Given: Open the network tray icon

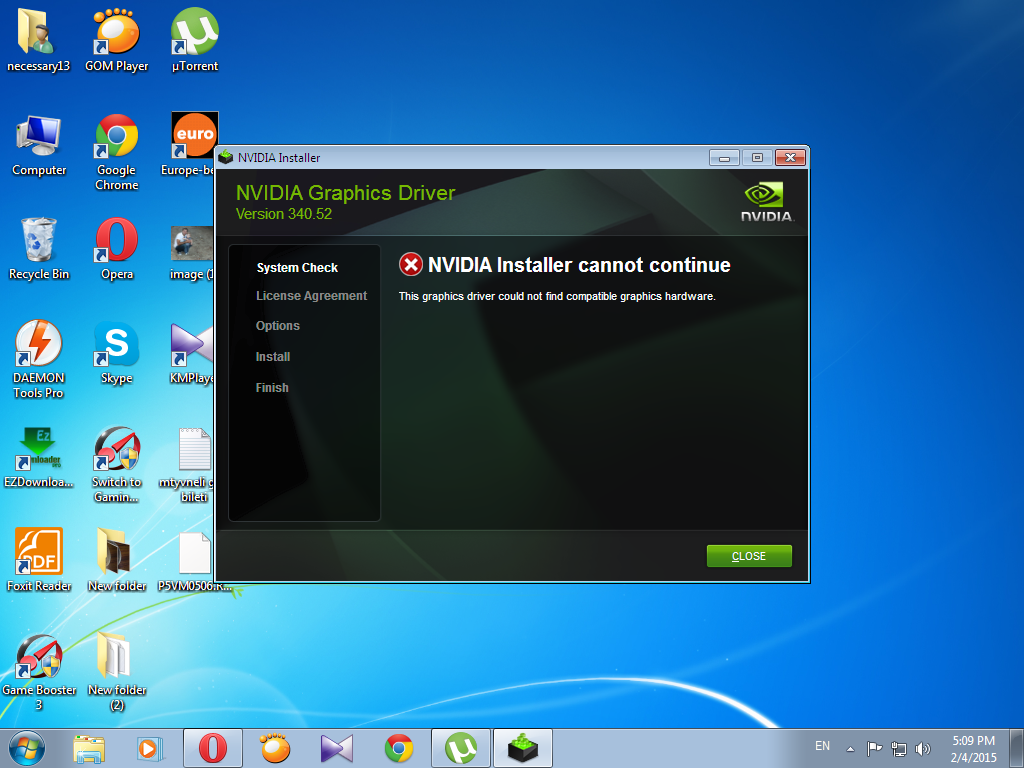Looking at the screenshot, I should (899, 748).
